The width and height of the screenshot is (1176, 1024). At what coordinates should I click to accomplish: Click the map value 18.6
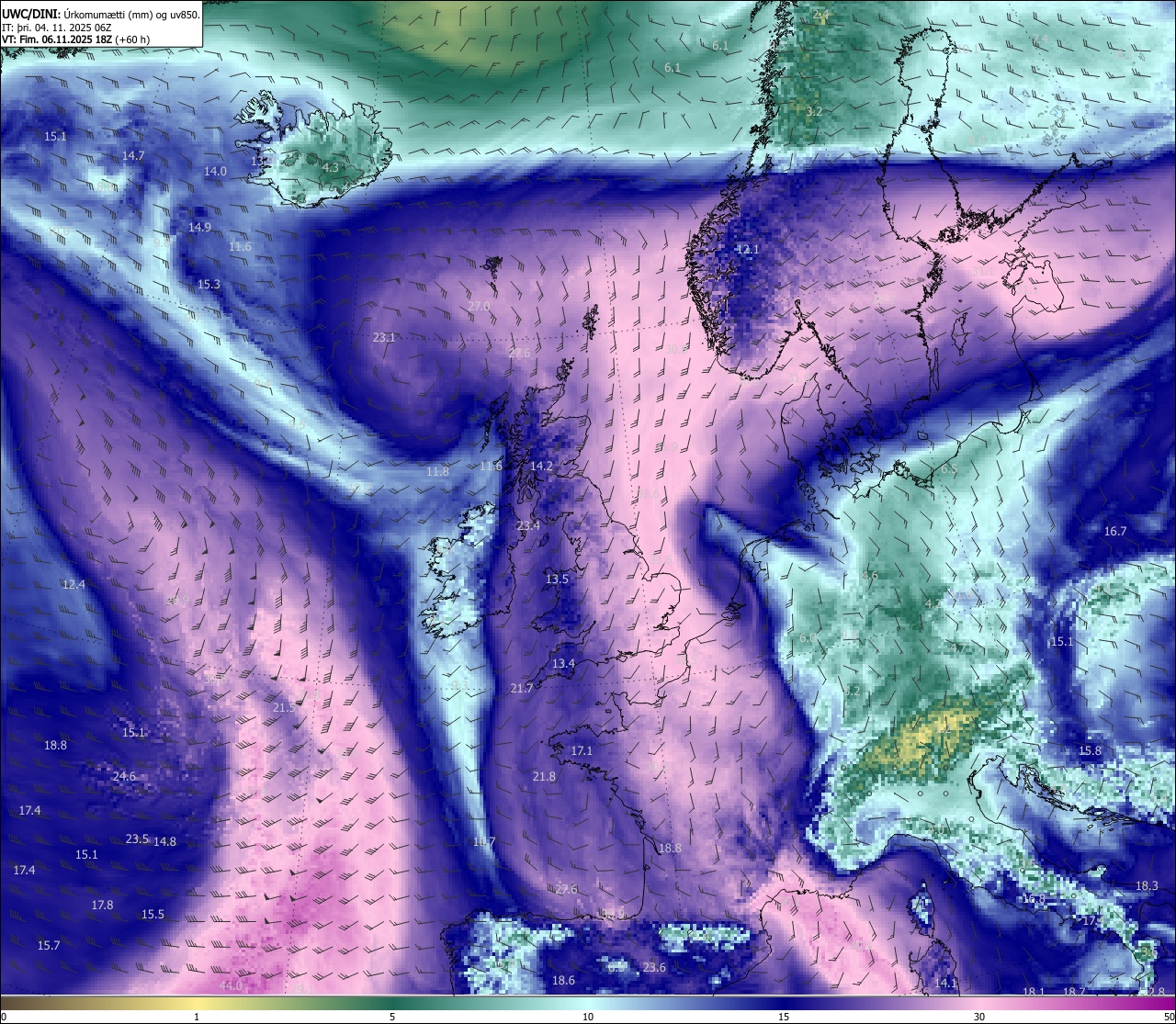pos(563,980)
